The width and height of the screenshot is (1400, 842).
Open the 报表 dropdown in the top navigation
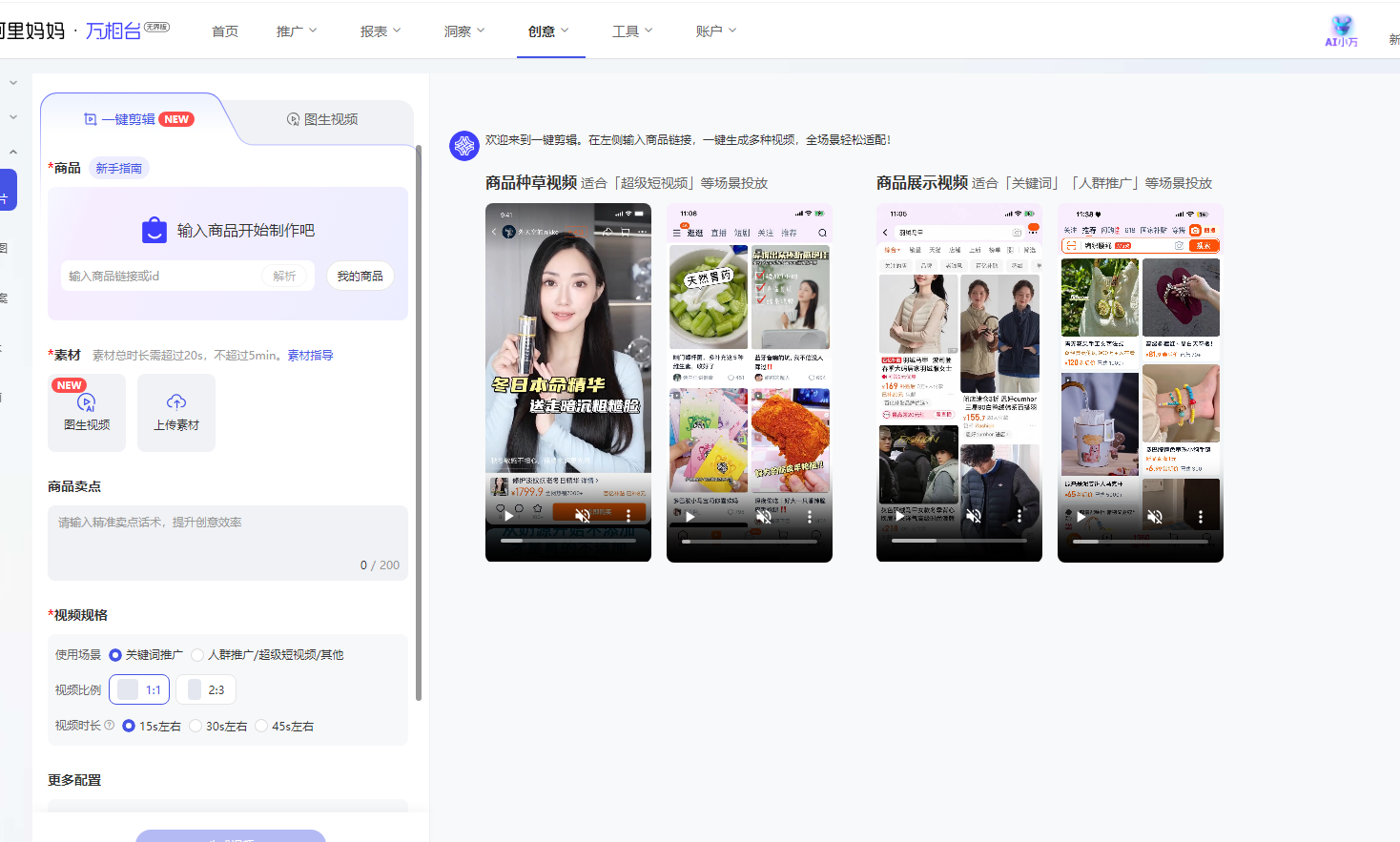[x=381, y=31]
